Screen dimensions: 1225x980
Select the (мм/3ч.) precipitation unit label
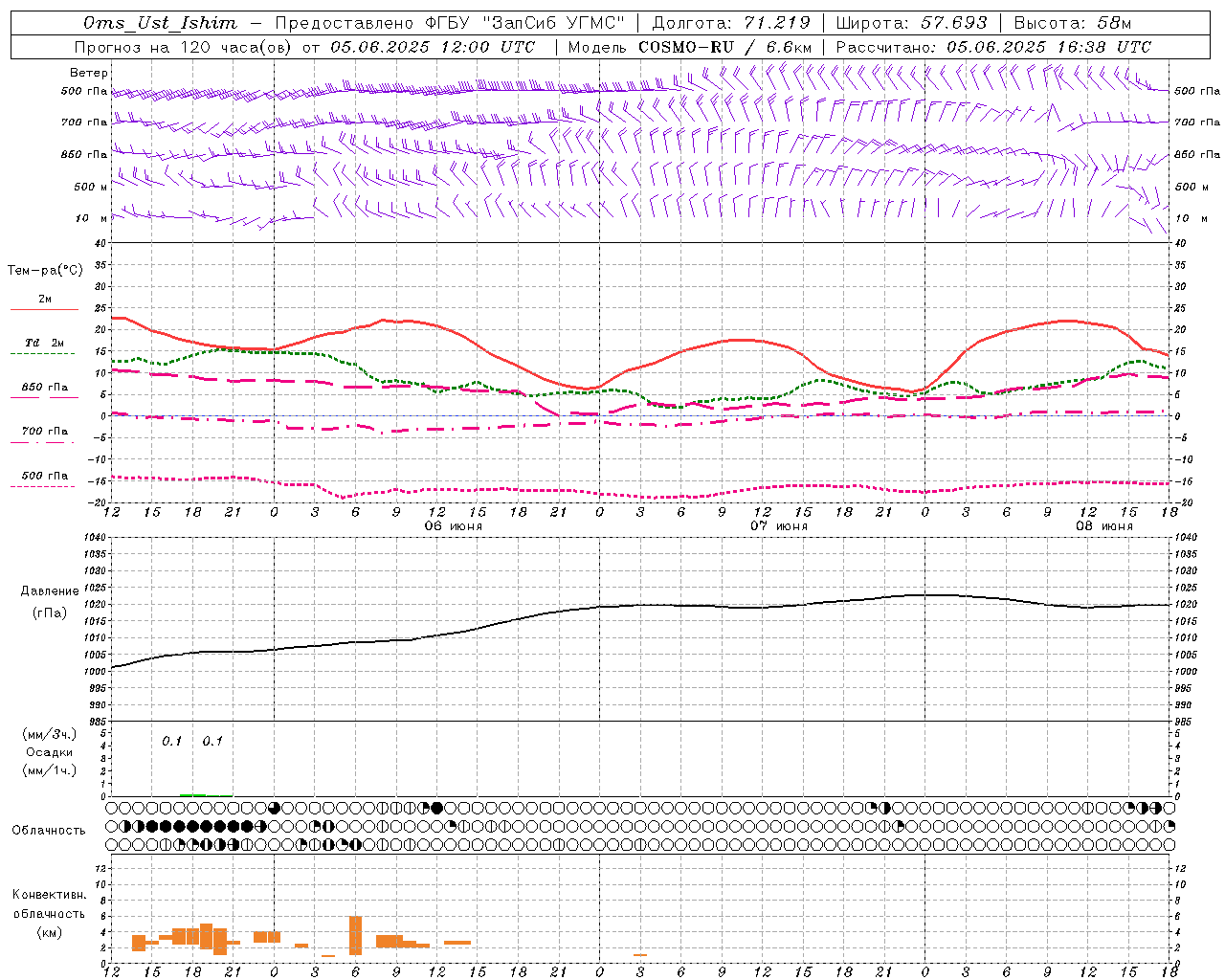pos(50,734)
